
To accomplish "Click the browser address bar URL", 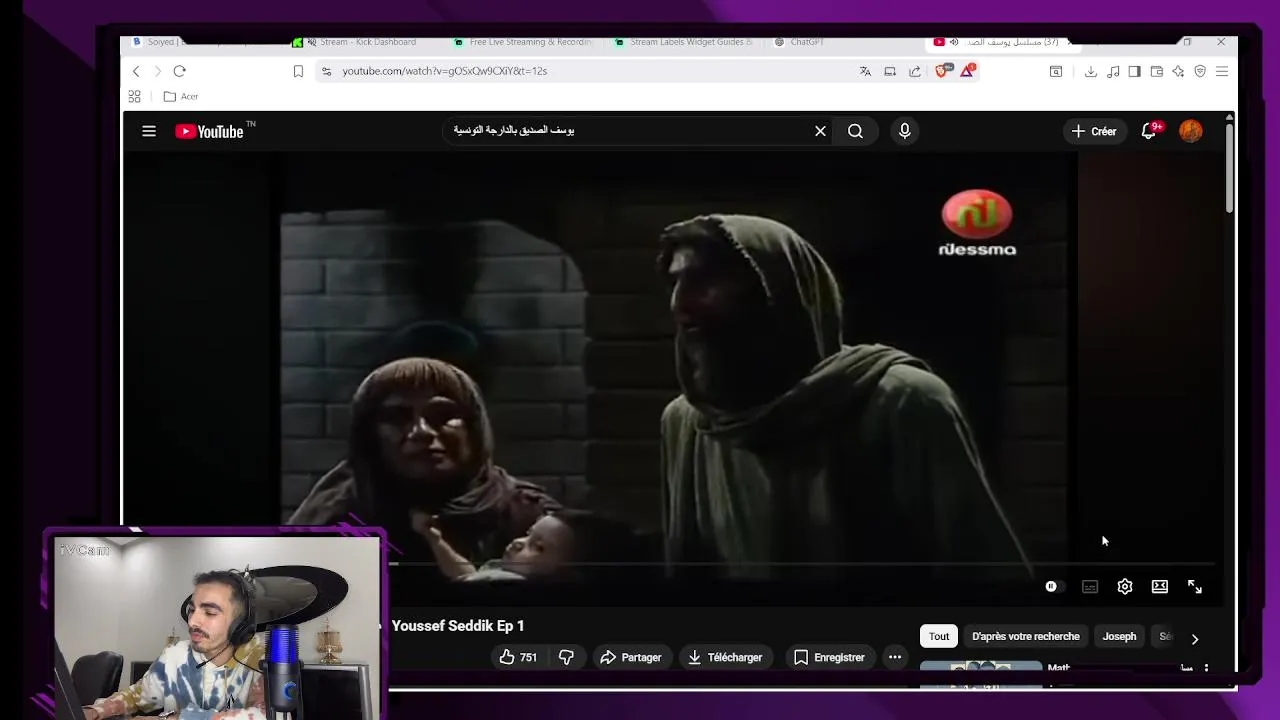I will pos(444,71).
